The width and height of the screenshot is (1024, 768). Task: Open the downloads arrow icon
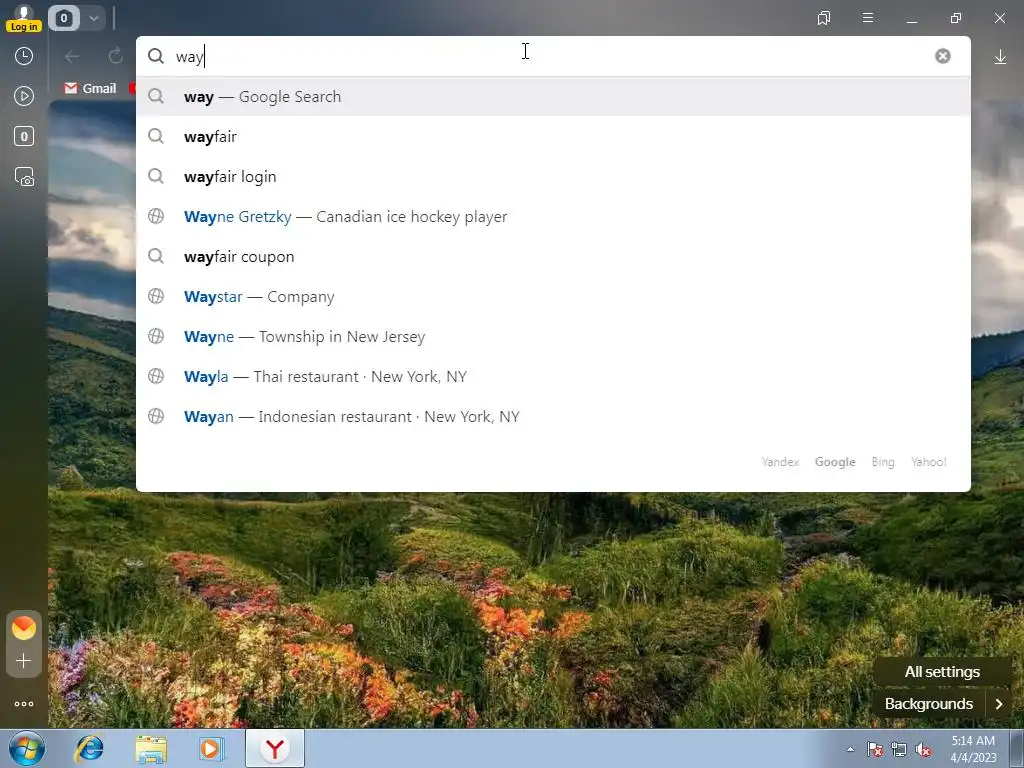(x=1000, y=57)
